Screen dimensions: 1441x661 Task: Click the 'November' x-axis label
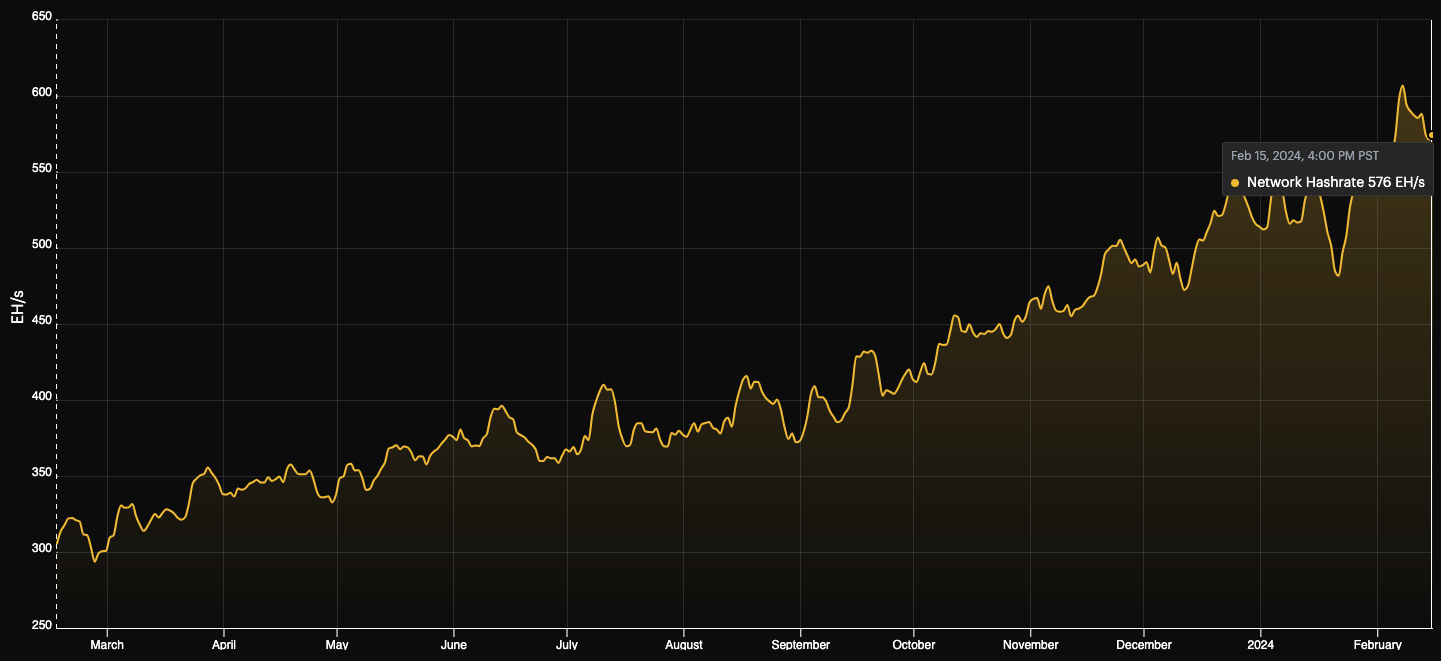point(1030,645)
